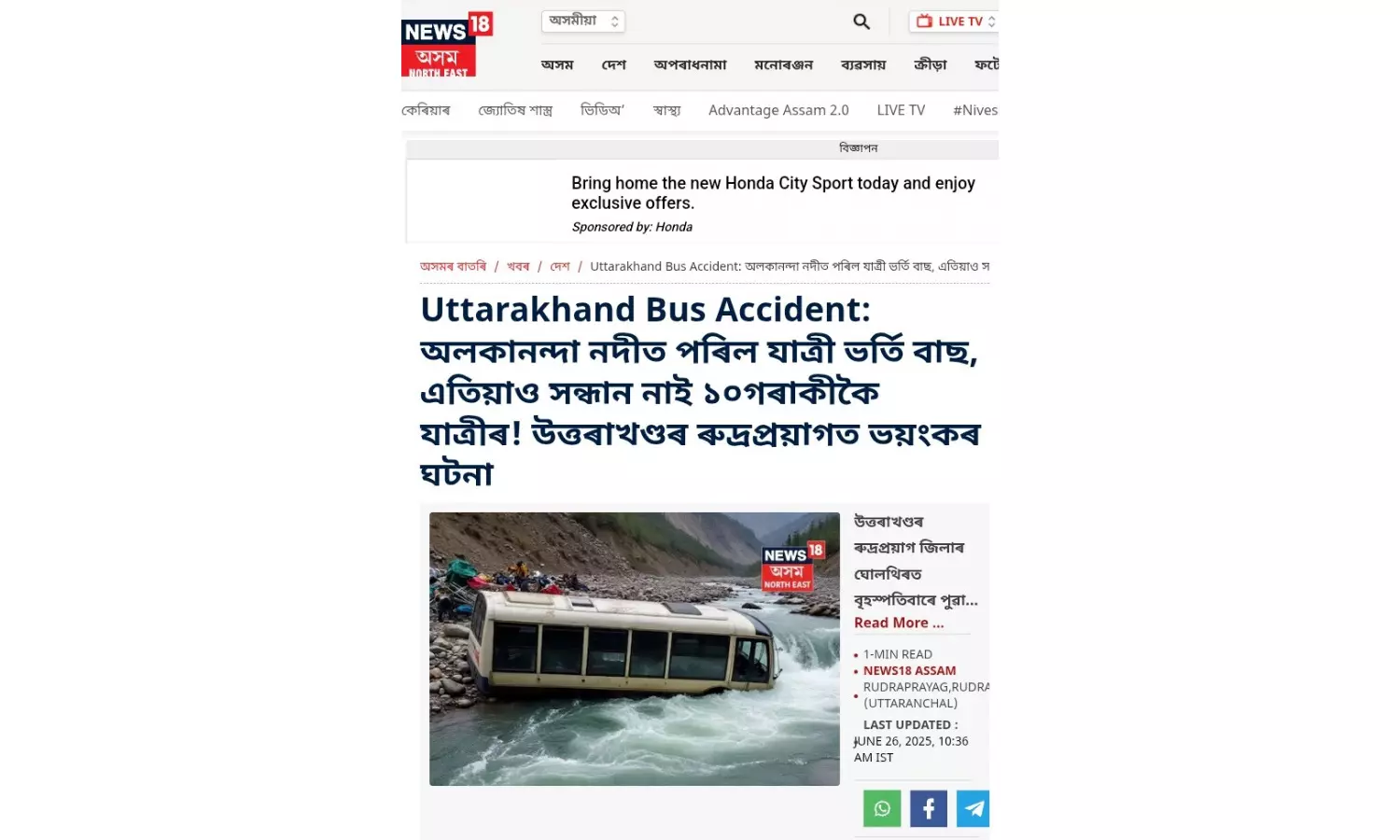Open Advantage Assam 2.0 tab
Screen dimensions: 1400x840
(778, 110)
